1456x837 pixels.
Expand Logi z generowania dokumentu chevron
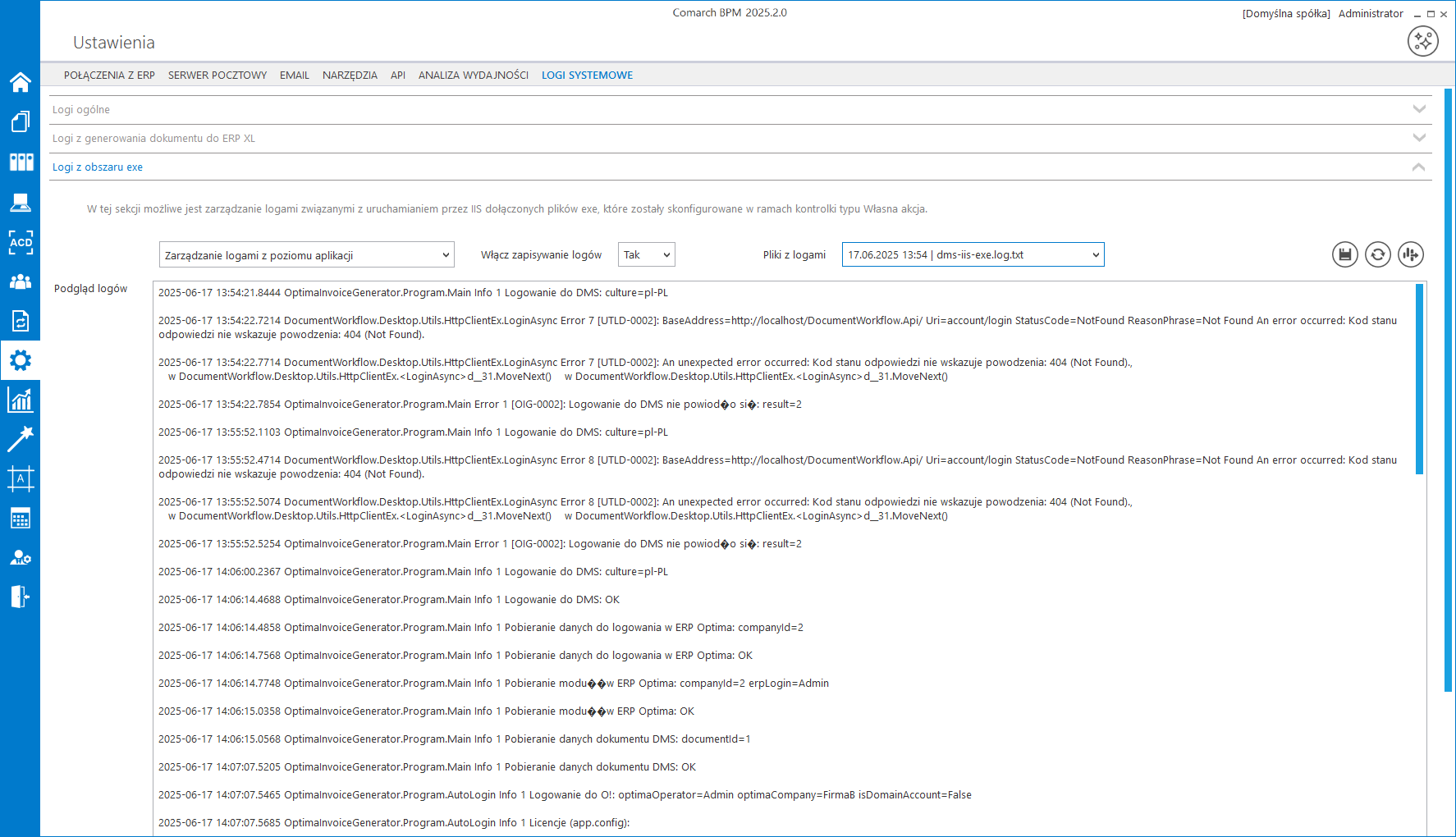pyautogui.click(x=1419, y=138)
